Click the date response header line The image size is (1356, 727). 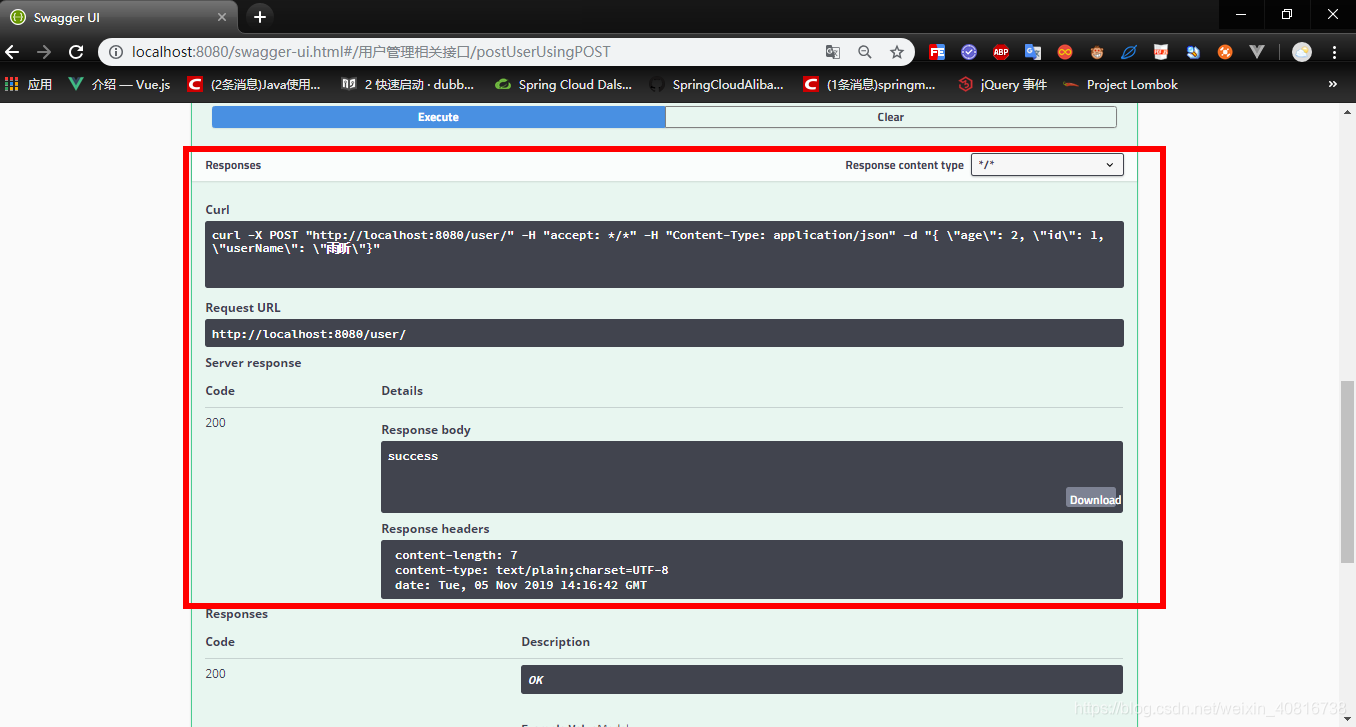[521, 585]
